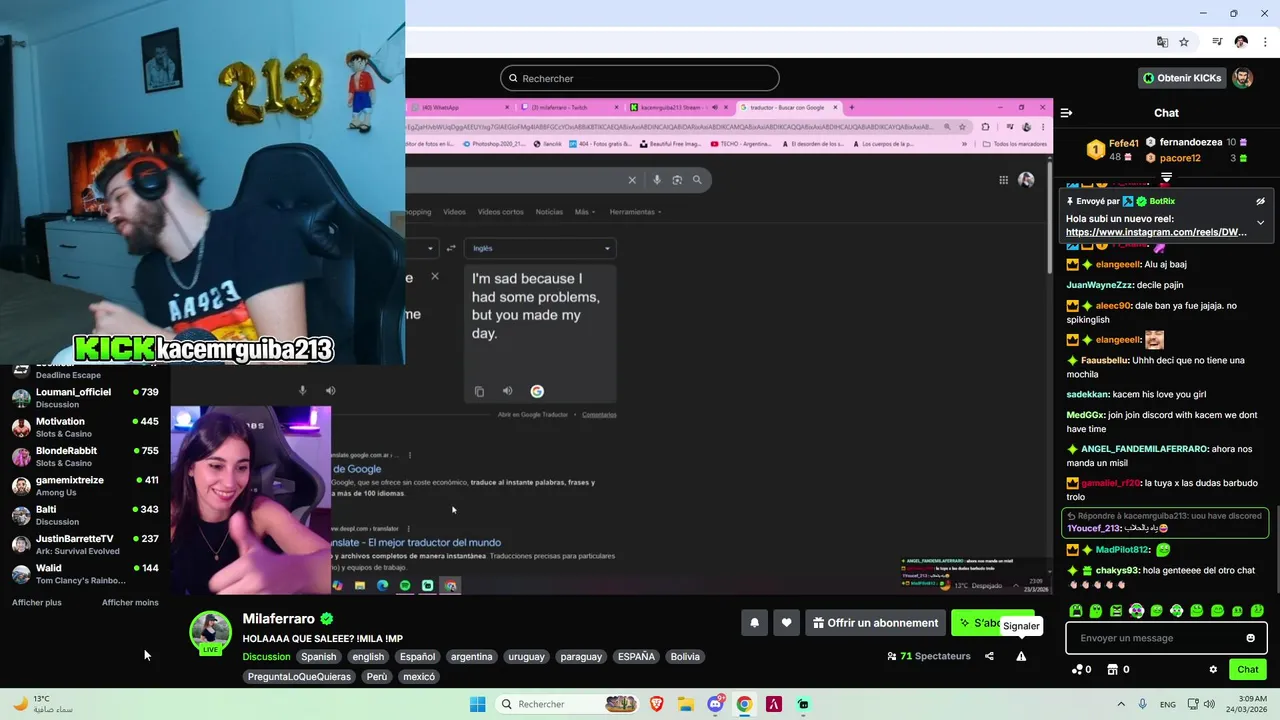Select the Bolivia tag
The width and height of the screenshot is (1280, 720).
click(x=685, y=657)
